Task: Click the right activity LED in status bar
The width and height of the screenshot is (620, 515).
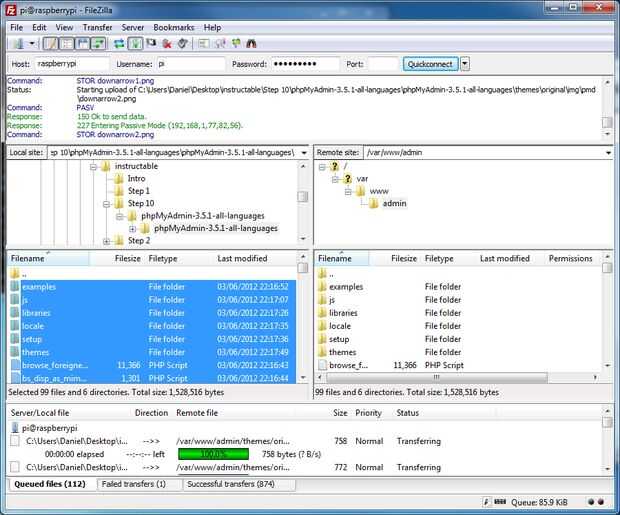Action: 601,502
